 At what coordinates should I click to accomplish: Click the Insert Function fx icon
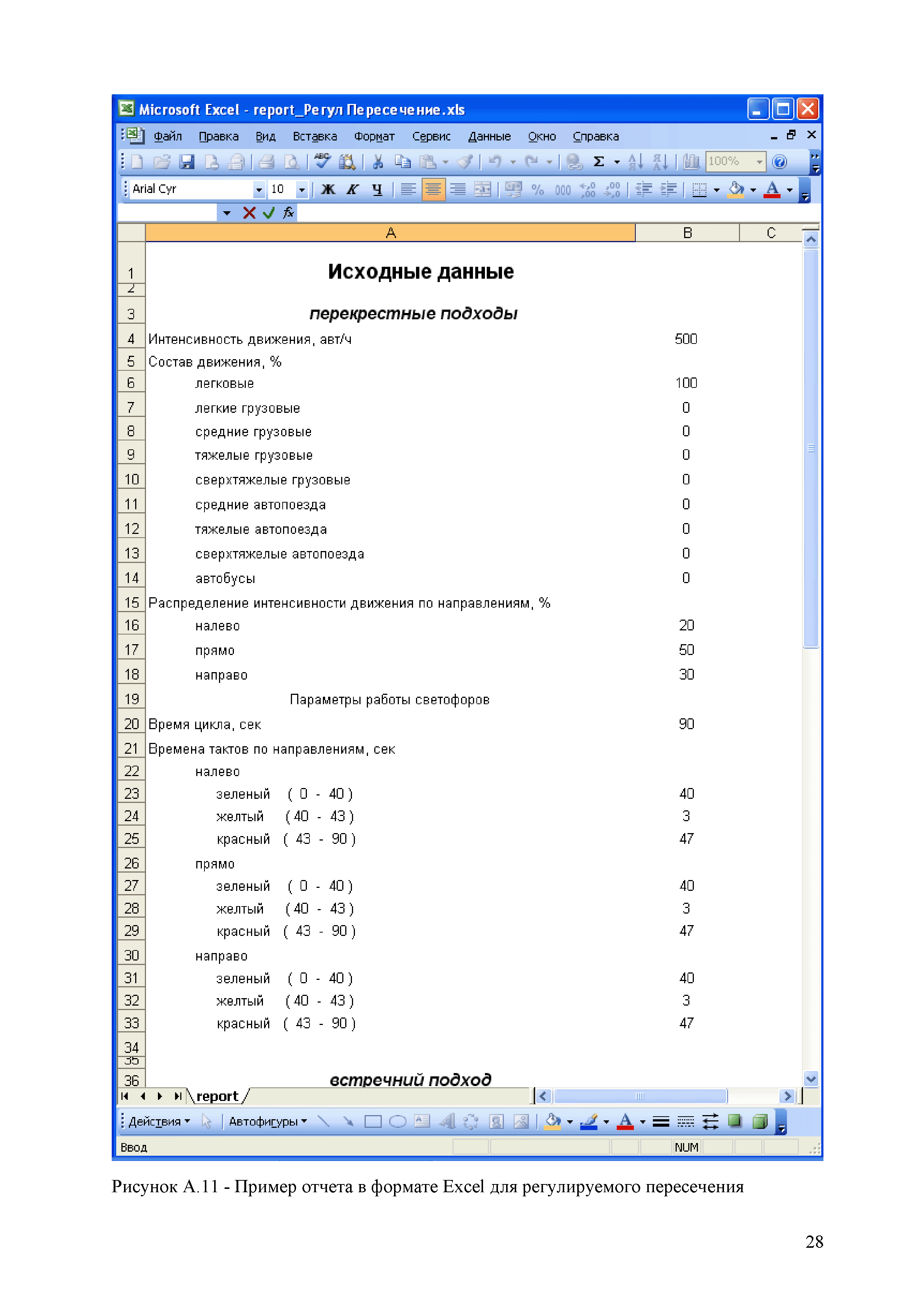pyautogui.click(x=289, y=213)
